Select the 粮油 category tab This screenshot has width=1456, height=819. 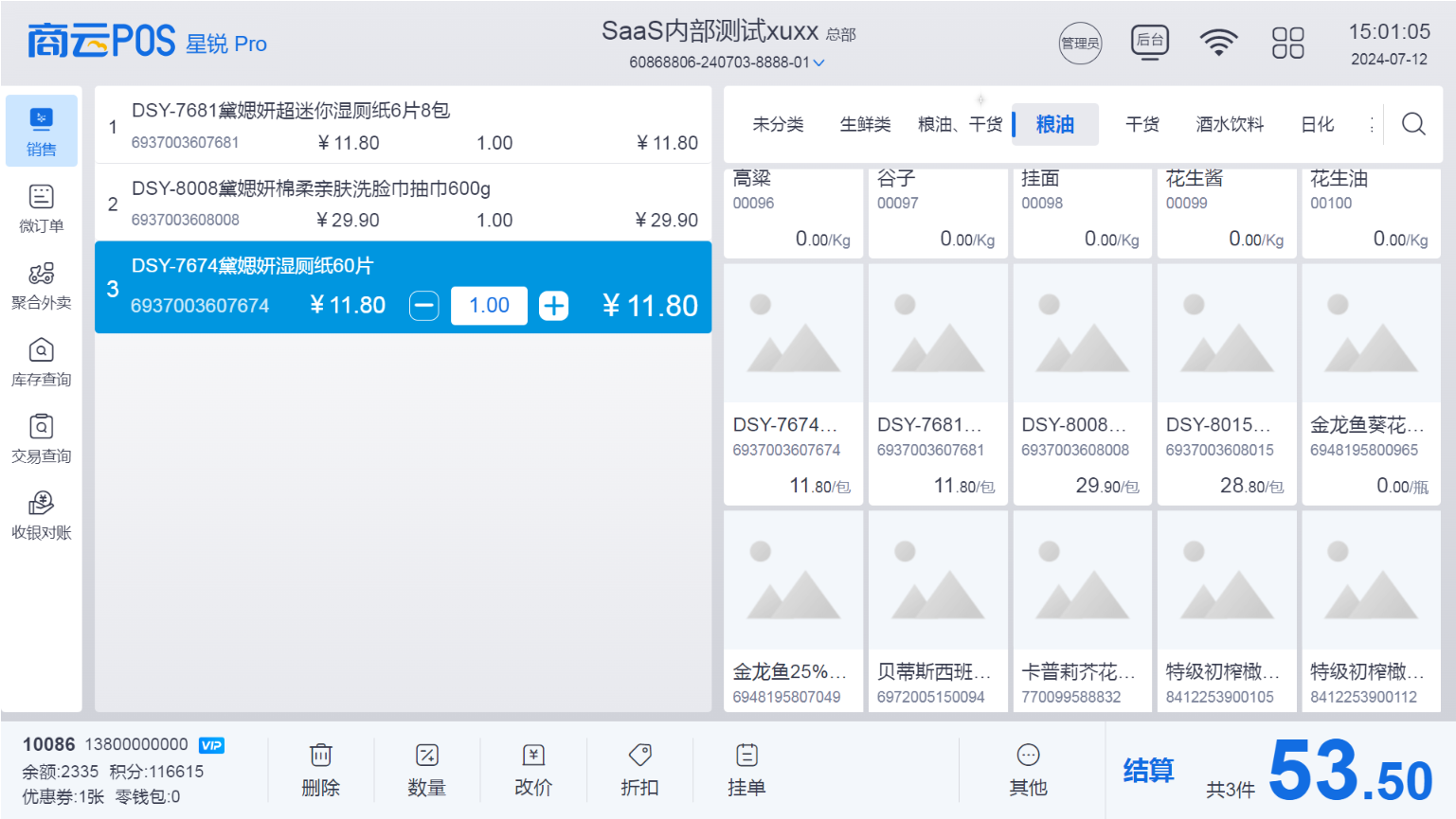coord(1055,124)
